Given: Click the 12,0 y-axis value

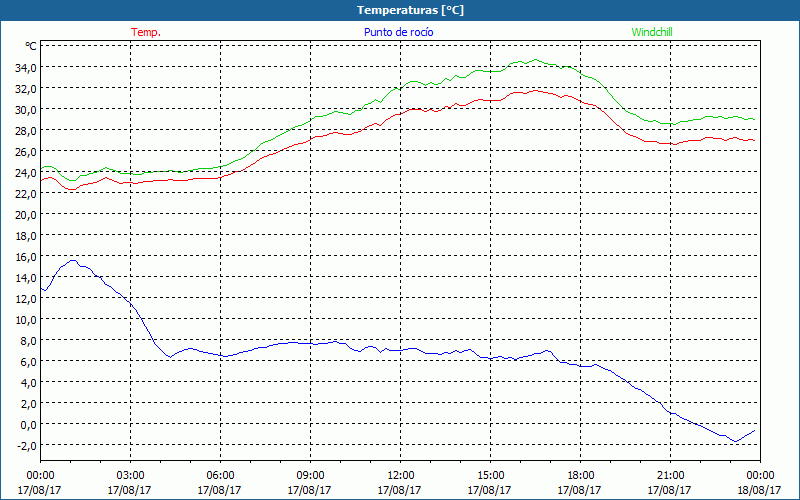Looking at the screenshot, I should tap(26, 298).
